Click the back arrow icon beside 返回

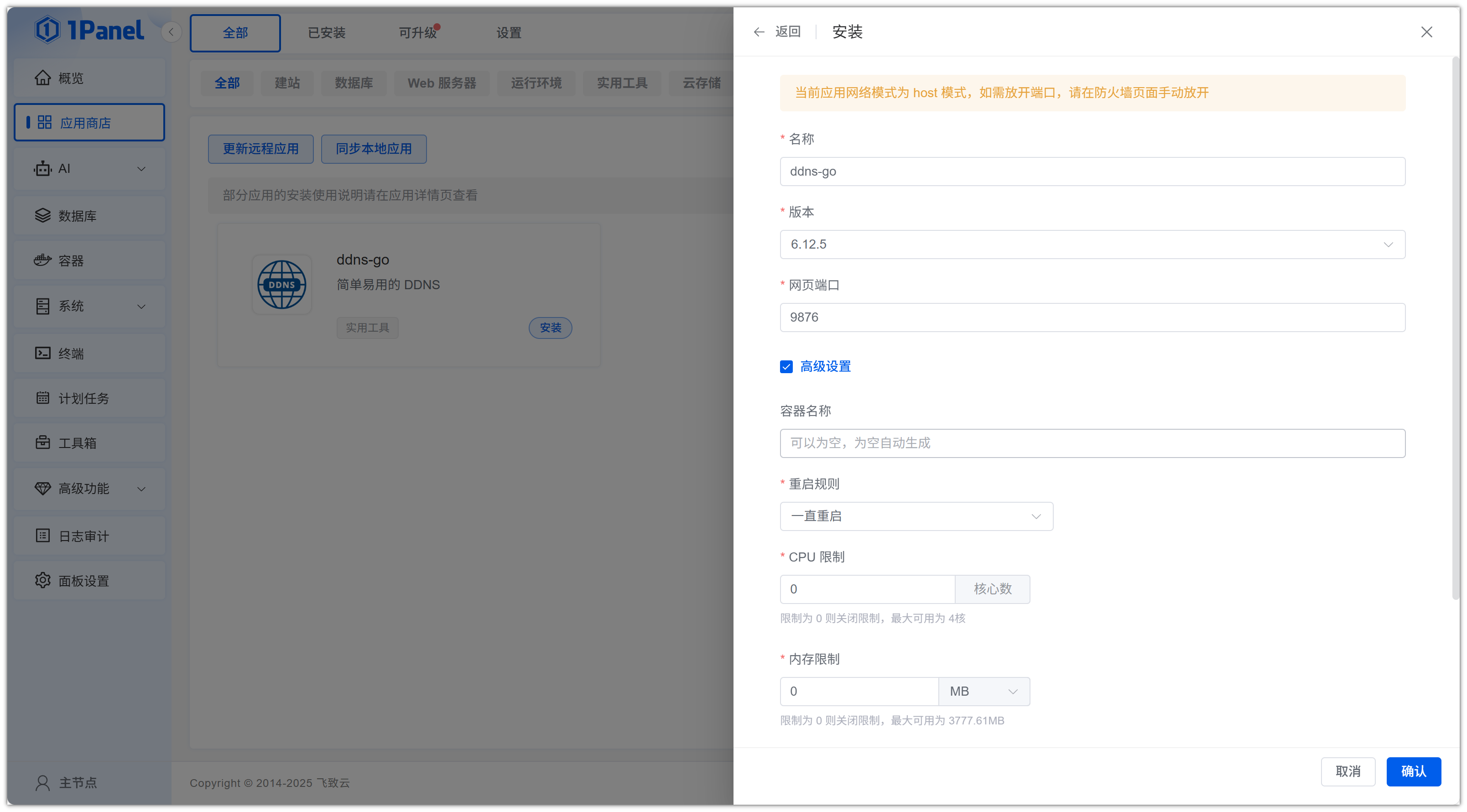[759, 32]
